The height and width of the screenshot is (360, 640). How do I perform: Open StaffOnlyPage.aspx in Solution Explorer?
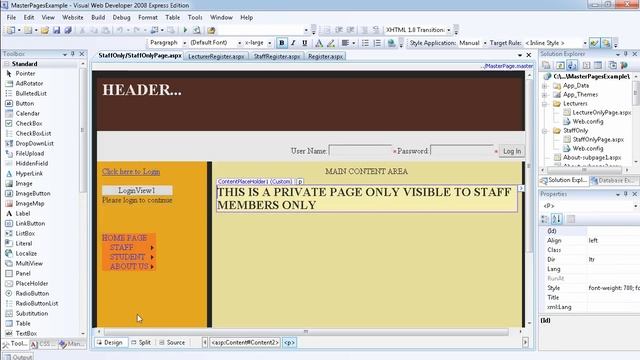598,140
